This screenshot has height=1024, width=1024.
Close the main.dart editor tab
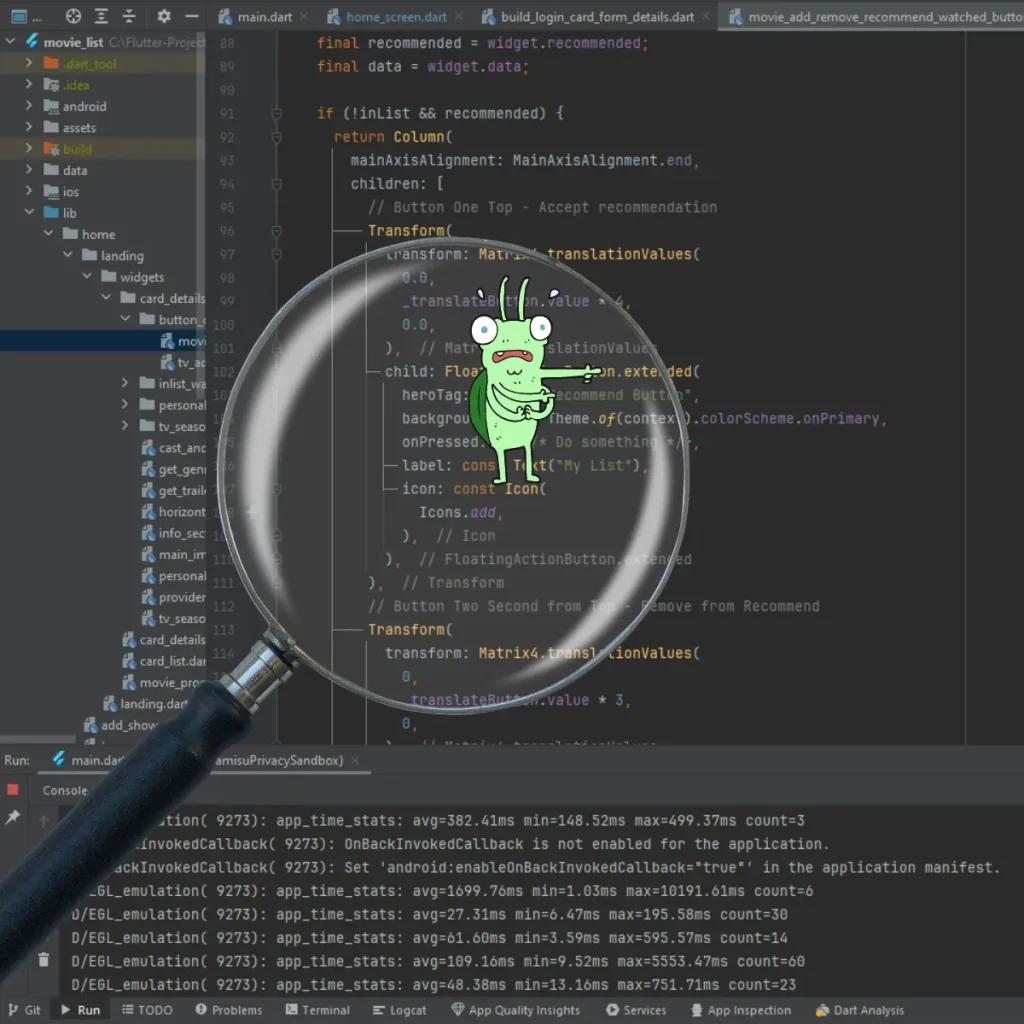click(x=304, y=16)
